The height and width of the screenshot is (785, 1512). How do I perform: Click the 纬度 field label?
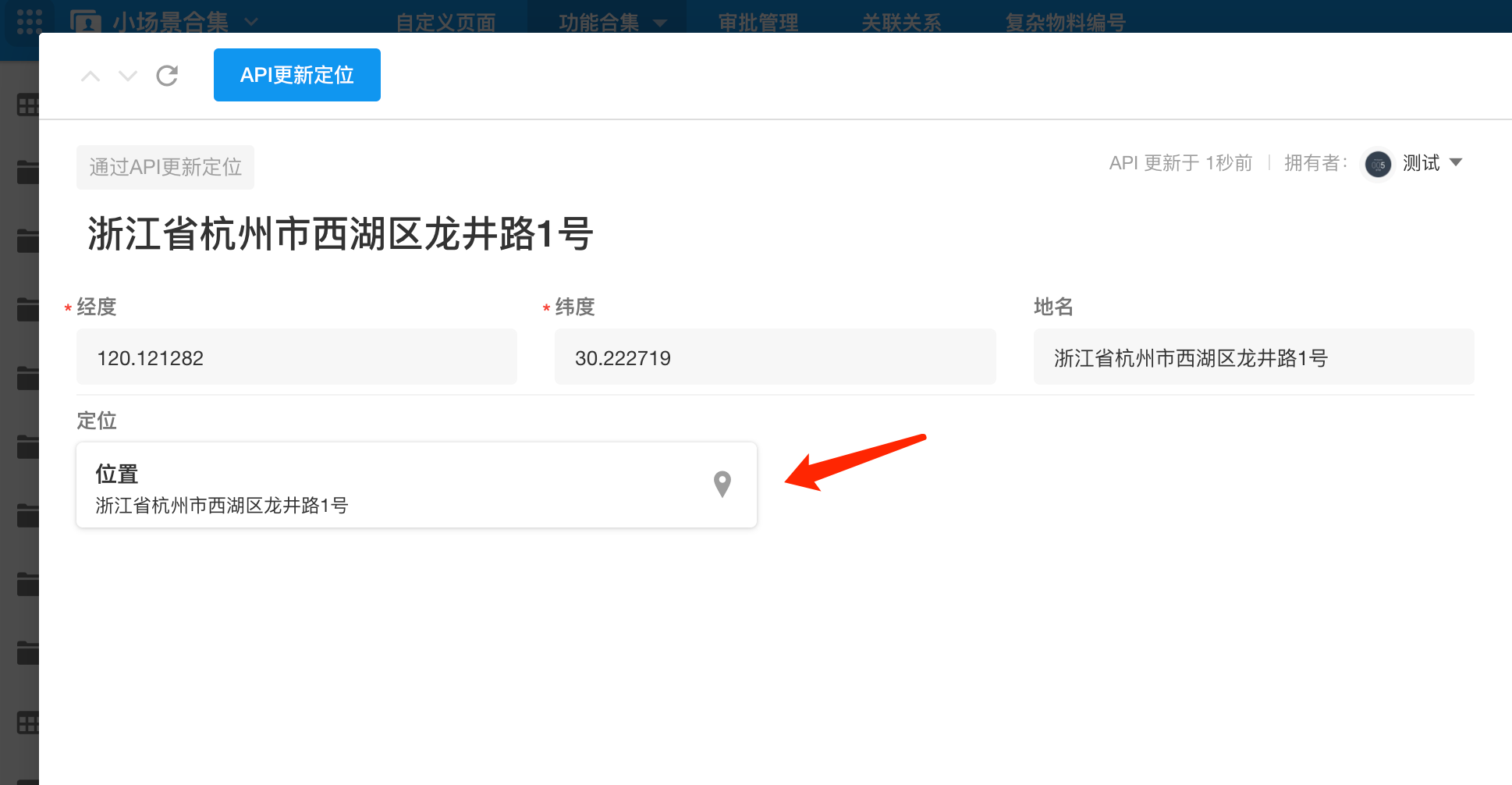[575, 307]
